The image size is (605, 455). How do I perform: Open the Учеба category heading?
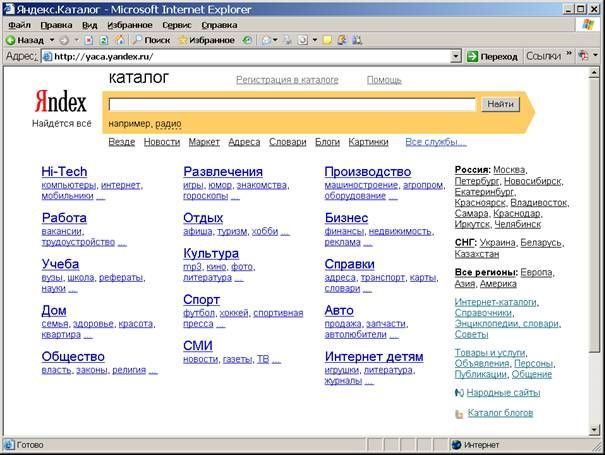click(60, 264)
